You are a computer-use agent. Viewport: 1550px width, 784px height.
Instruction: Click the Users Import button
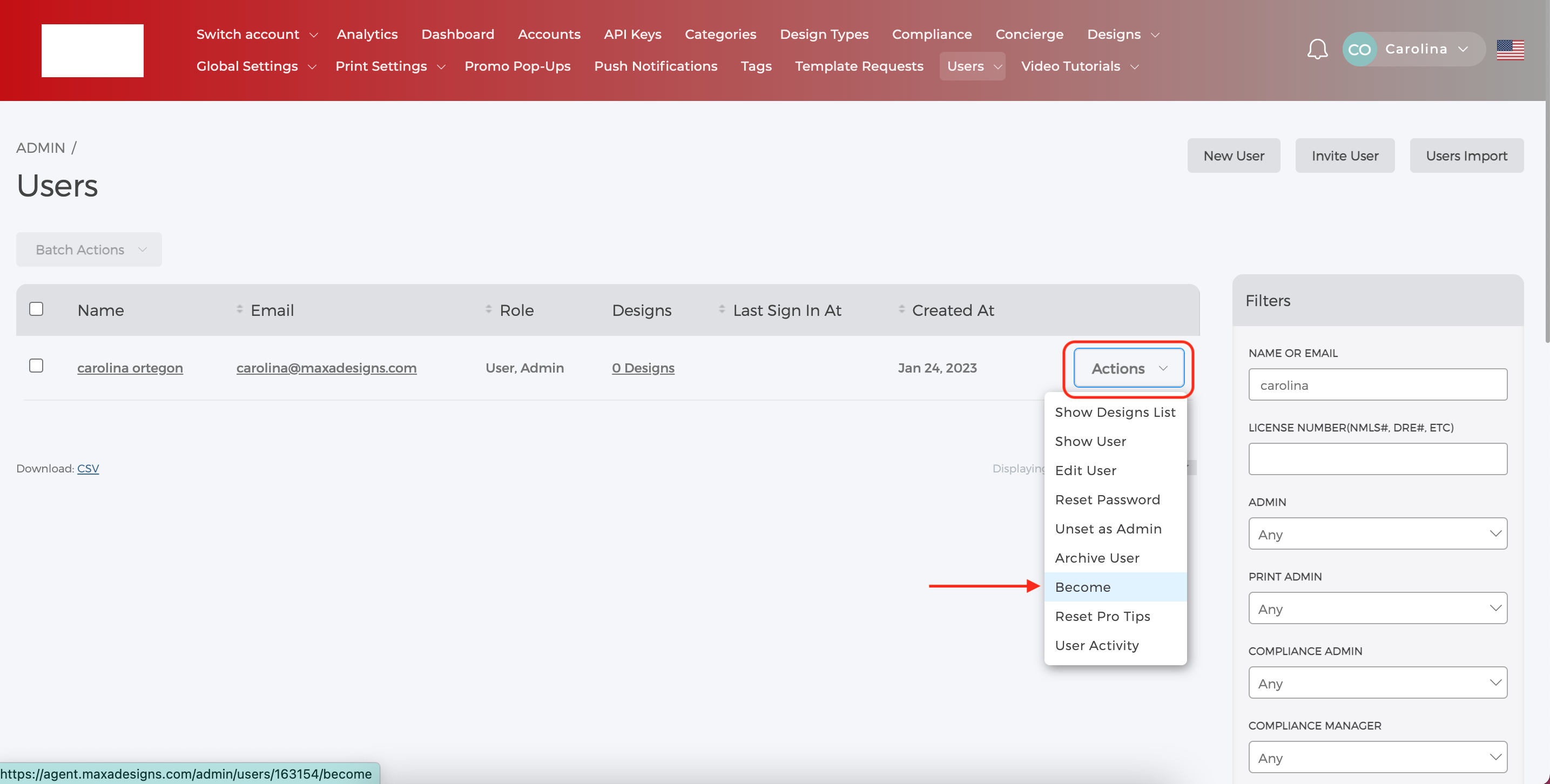point(1466,156)
